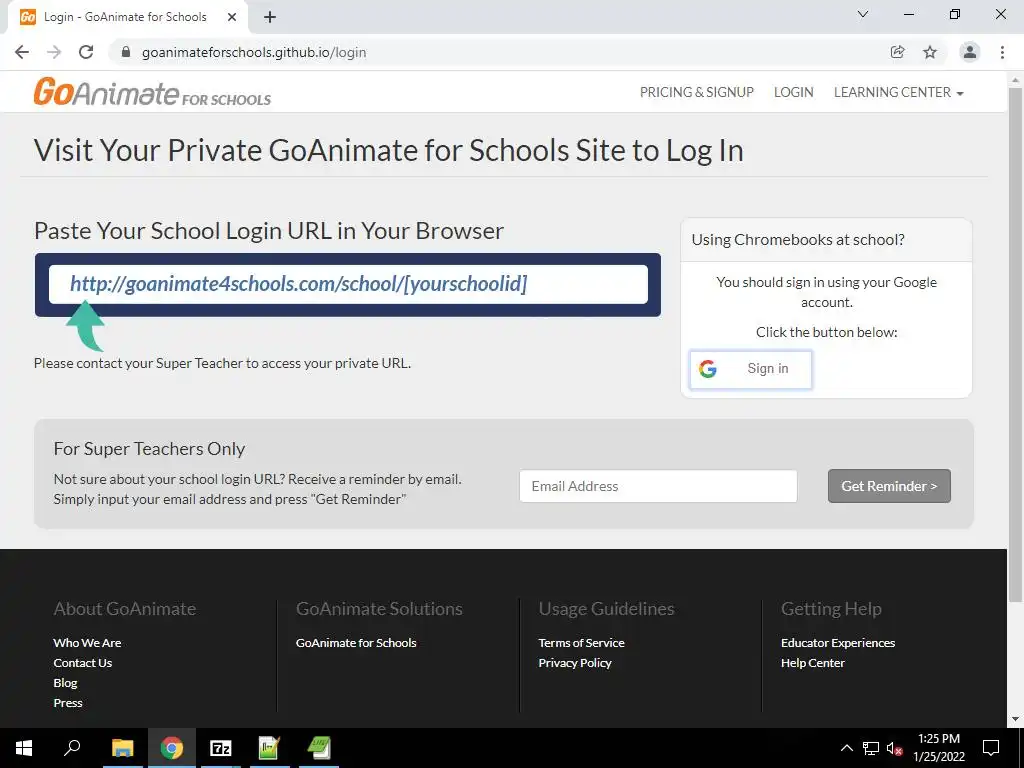Open LOGIN in the site navigation
The image size is (1024, 768).
coord(793,92)
